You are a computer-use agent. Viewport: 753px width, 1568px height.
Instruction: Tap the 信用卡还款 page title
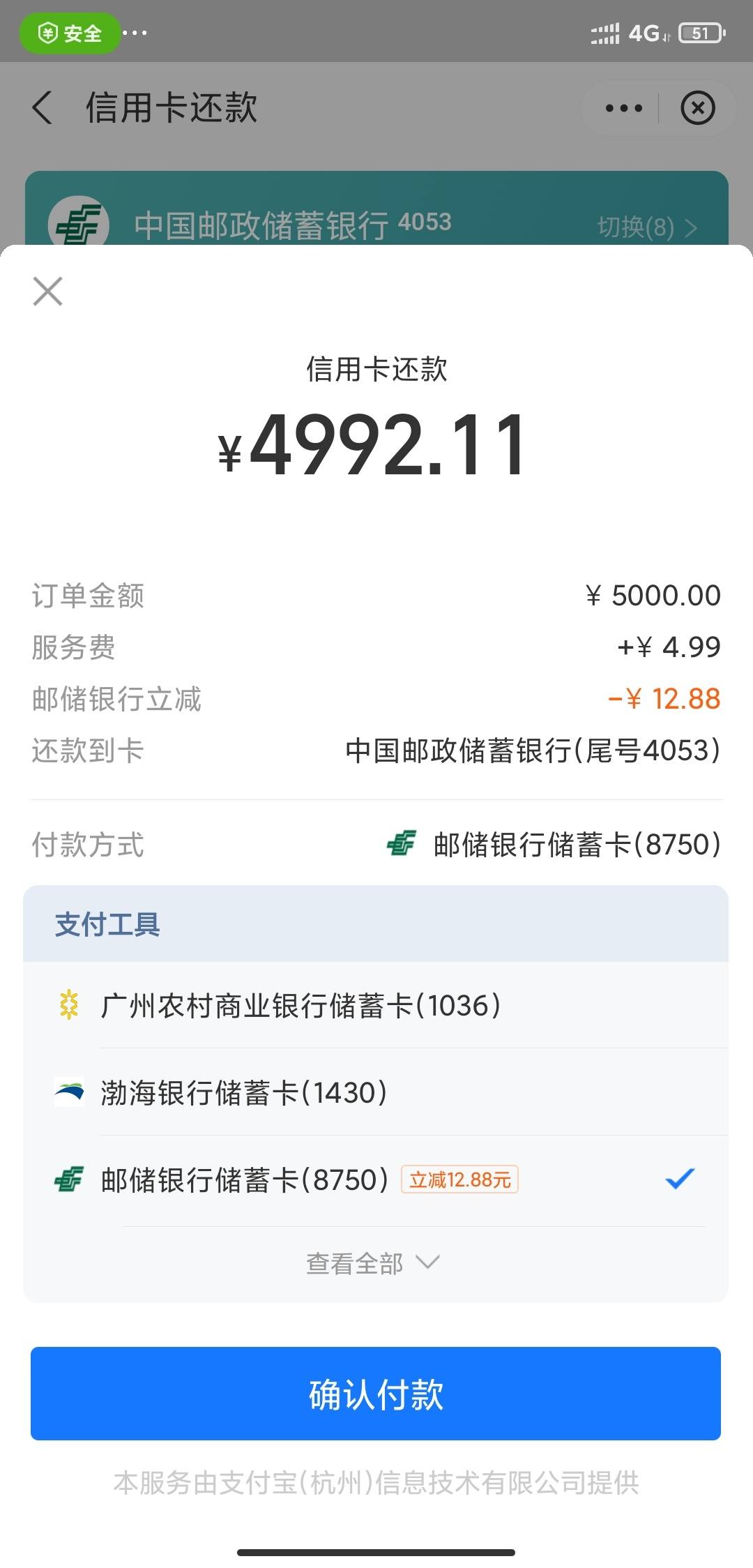pos(172,108)
